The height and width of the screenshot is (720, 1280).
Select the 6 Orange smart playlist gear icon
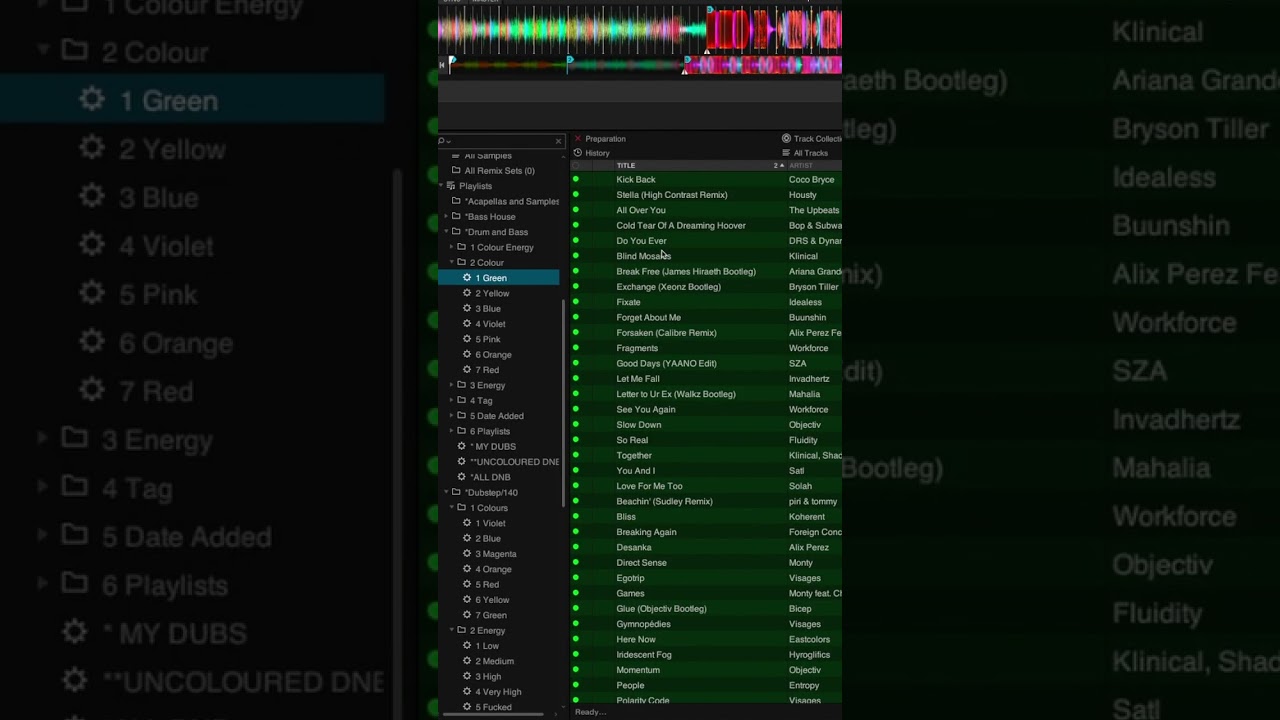pos(467,355)
